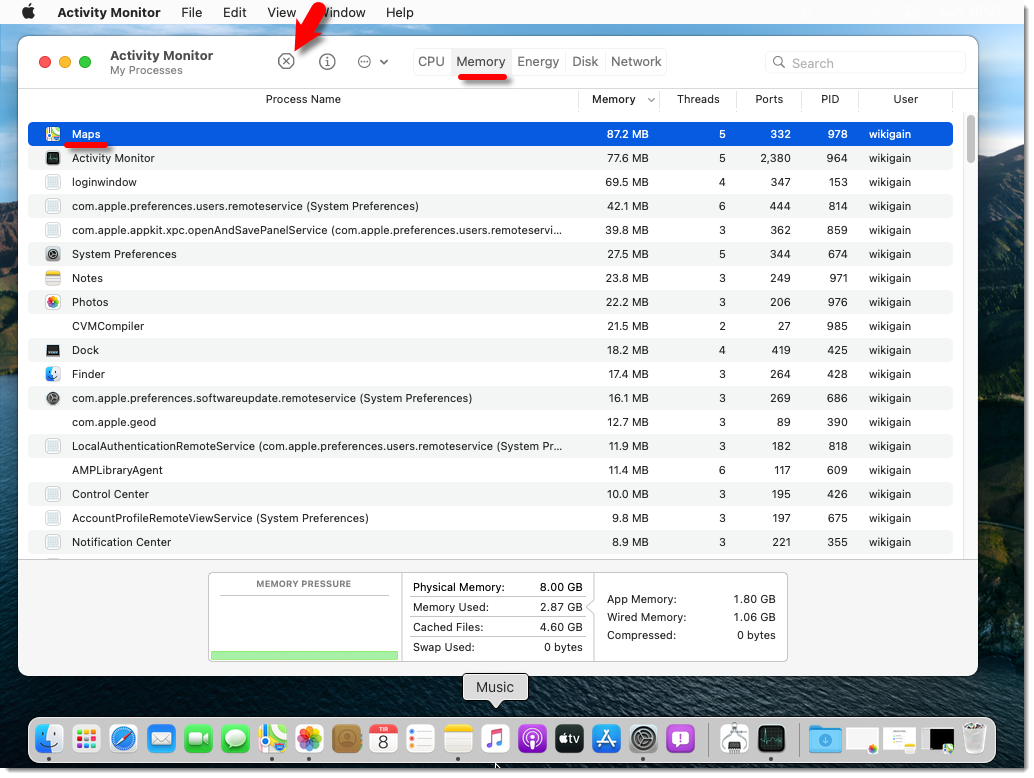Switch to the Memory tab
The width and height of the screenshot is (1034, 778).
click(x=481, y=61)
